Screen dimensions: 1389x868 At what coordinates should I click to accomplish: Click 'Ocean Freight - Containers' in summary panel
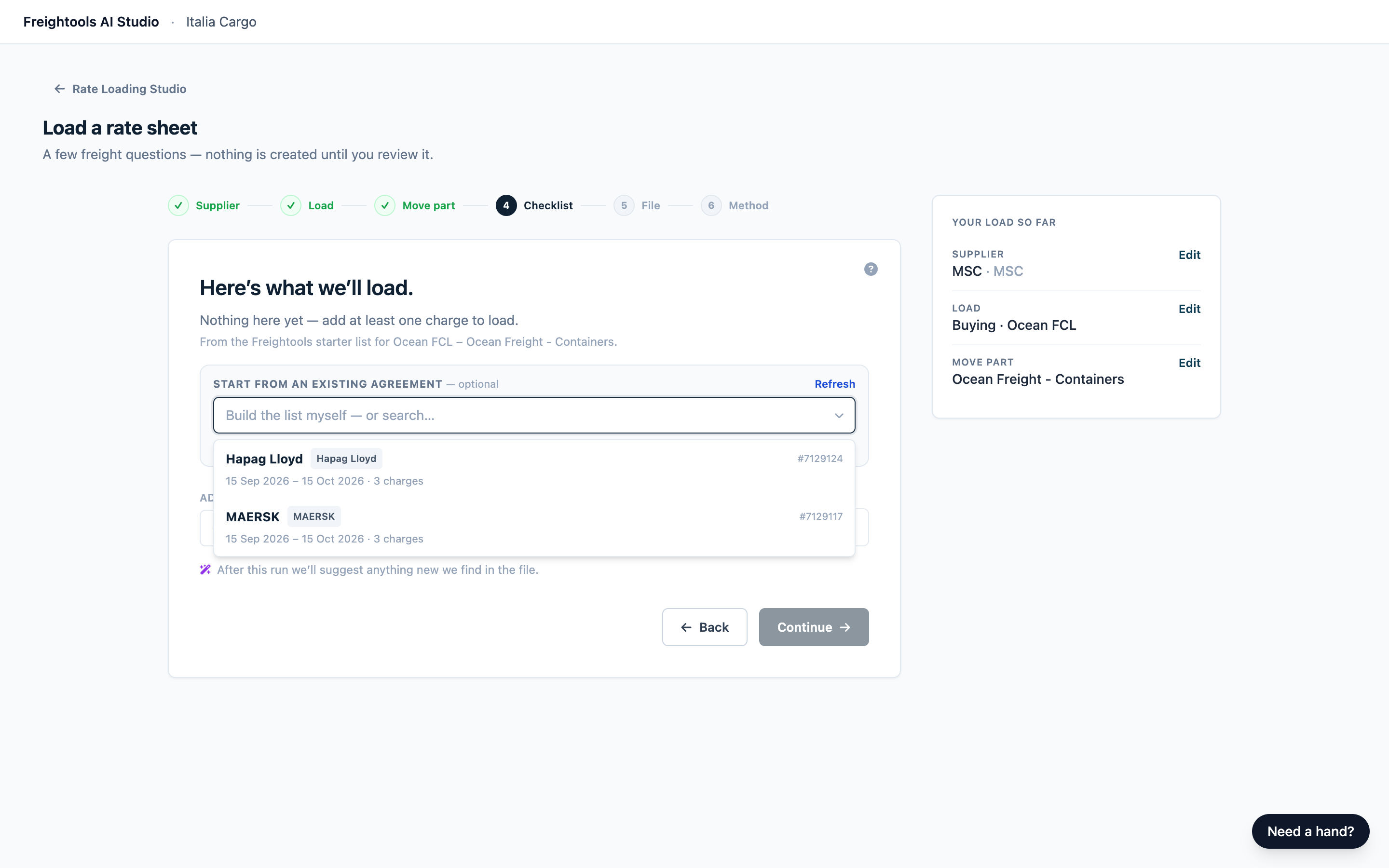[x=1038, y=380]
